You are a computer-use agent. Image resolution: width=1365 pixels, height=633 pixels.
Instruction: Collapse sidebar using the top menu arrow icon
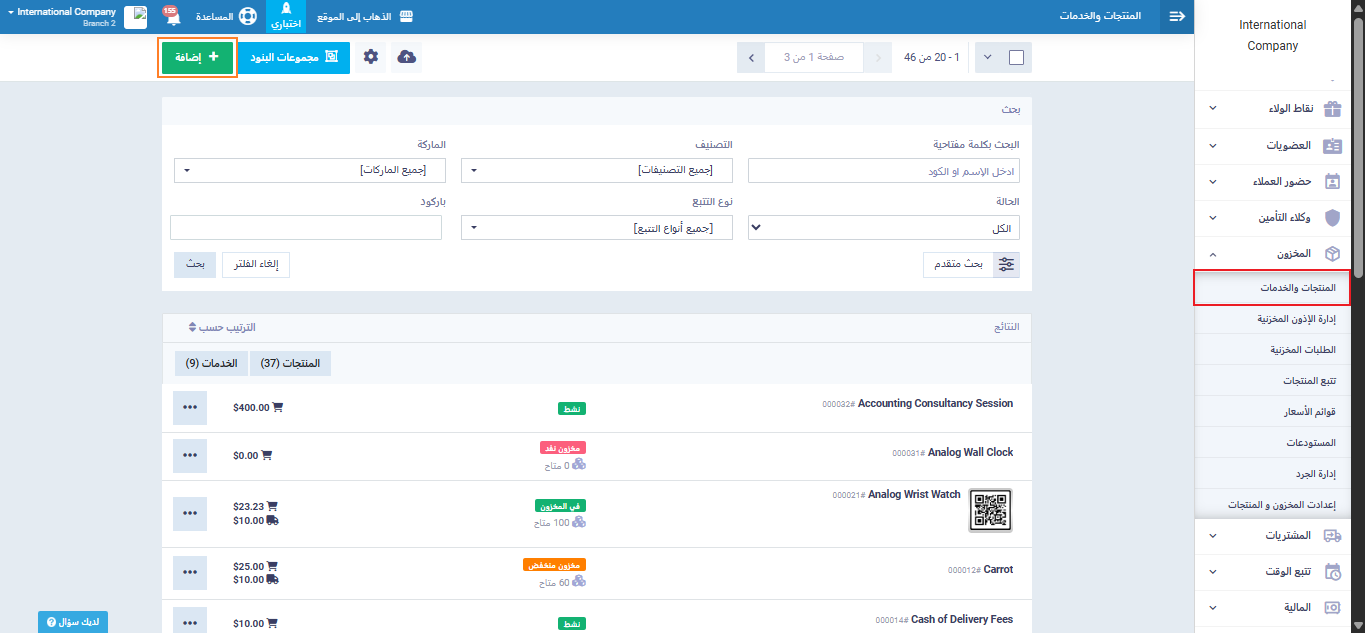1176,17
